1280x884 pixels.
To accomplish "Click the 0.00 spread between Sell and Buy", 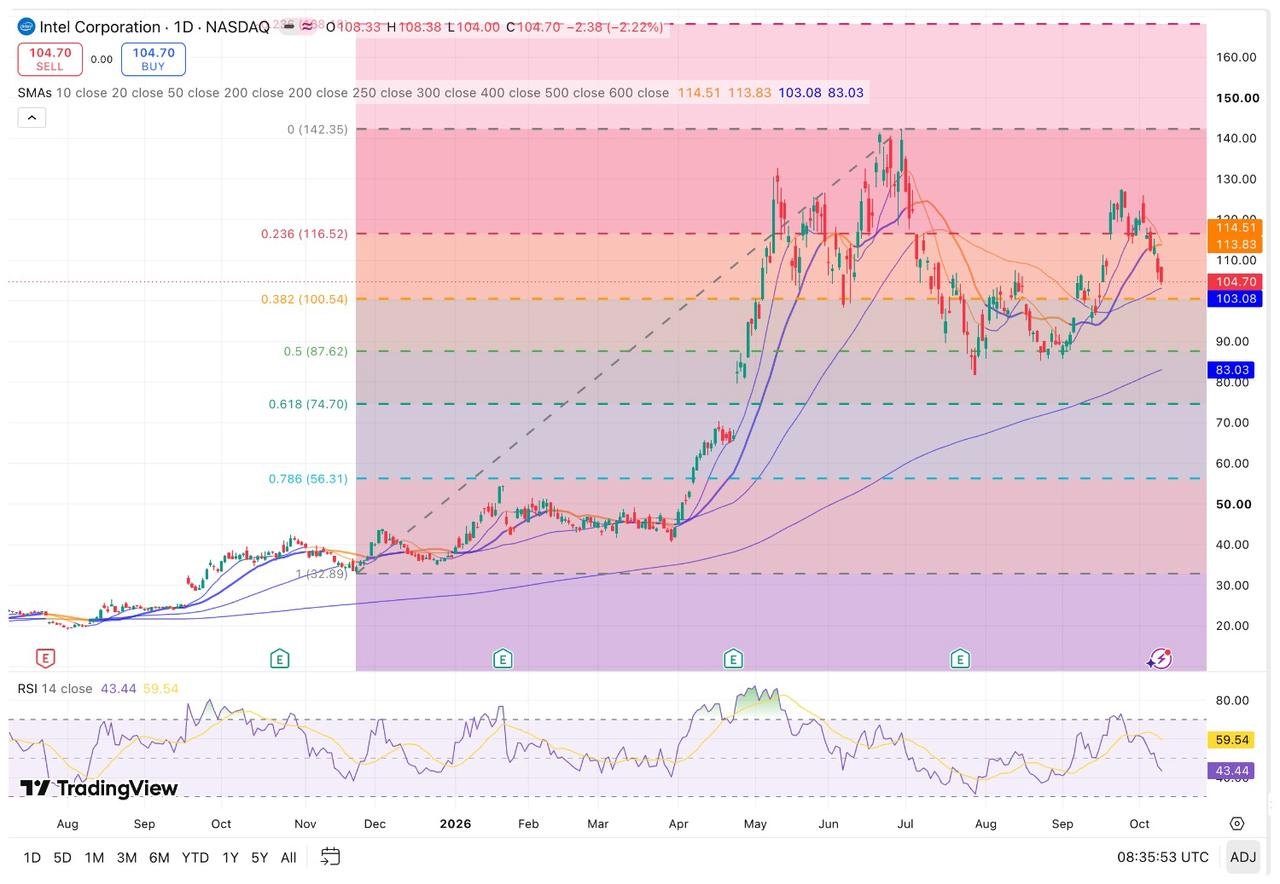I will 102,59.
